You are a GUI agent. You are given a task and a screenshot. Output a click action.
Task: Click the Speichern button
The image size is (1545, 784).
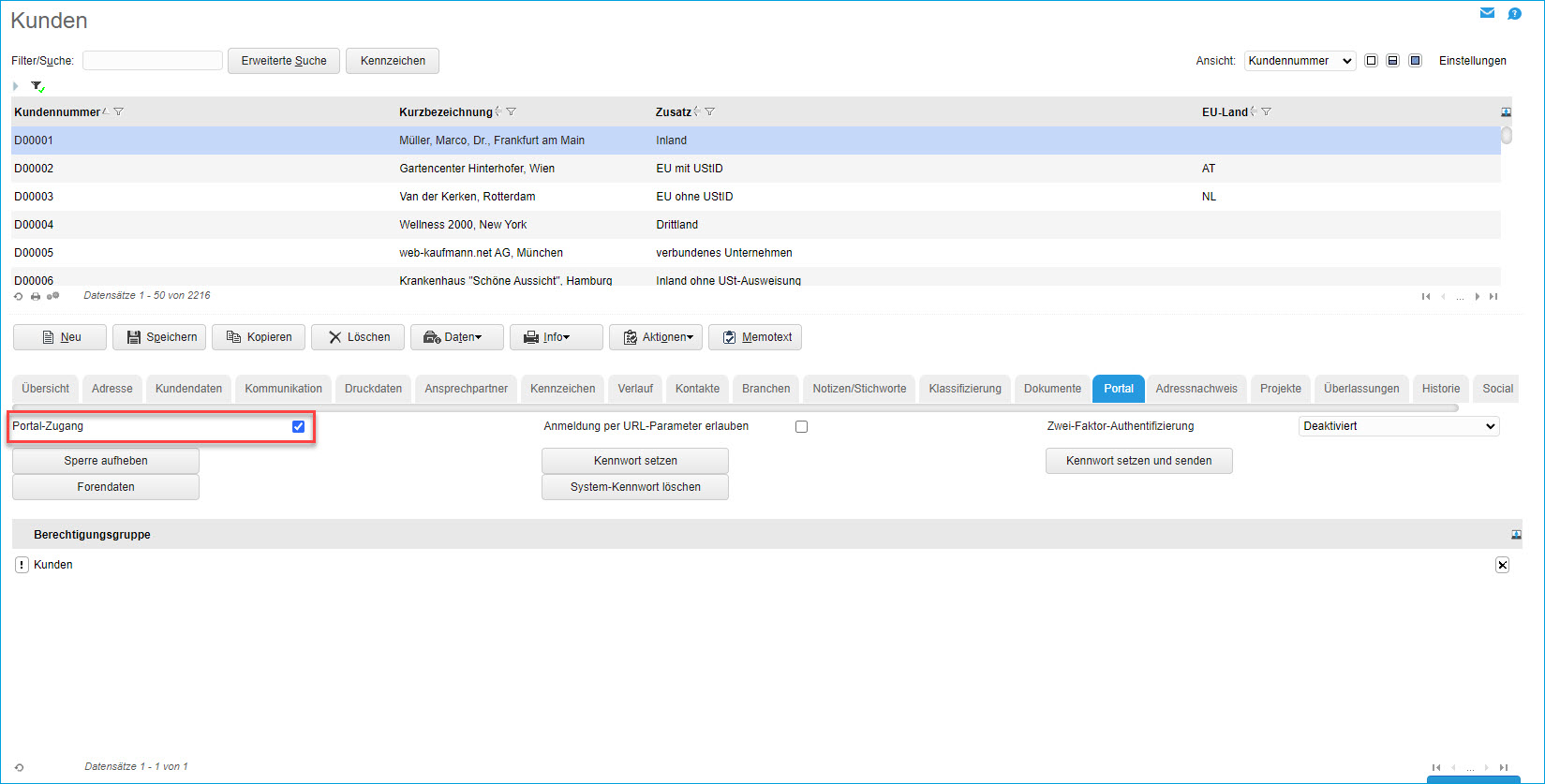point(159,337)
